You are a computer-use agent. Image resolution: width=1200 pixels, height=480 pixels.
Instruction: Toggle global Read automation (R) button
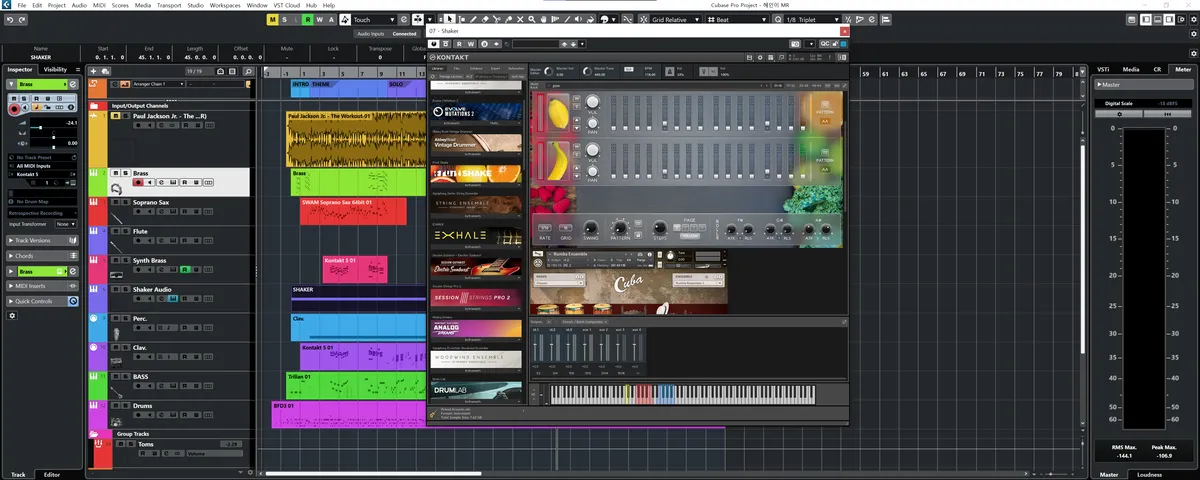tap(307, 20)
